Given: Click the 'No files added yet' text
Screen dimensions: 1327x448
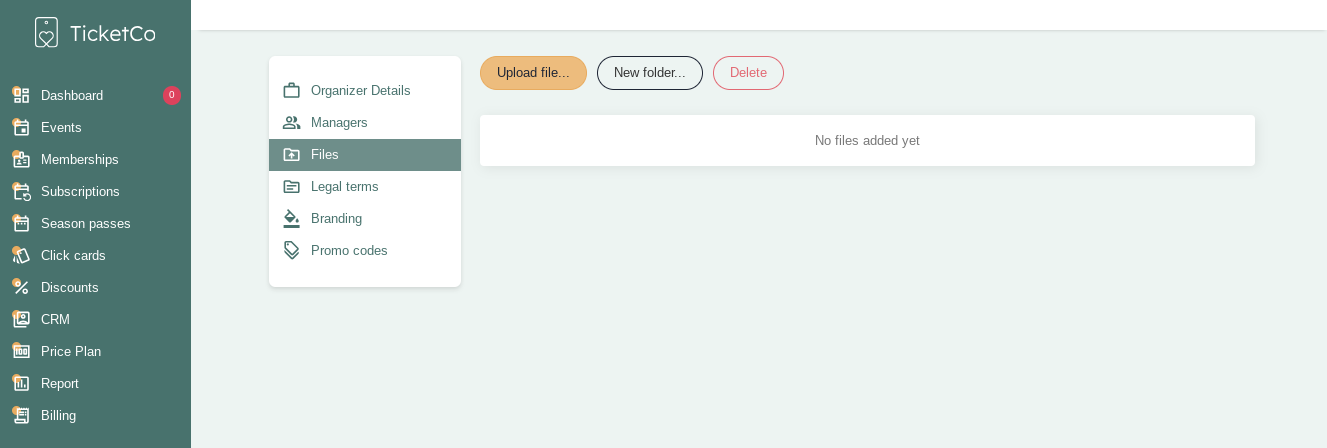Looking at the screenshot, I should coord(867,140).
